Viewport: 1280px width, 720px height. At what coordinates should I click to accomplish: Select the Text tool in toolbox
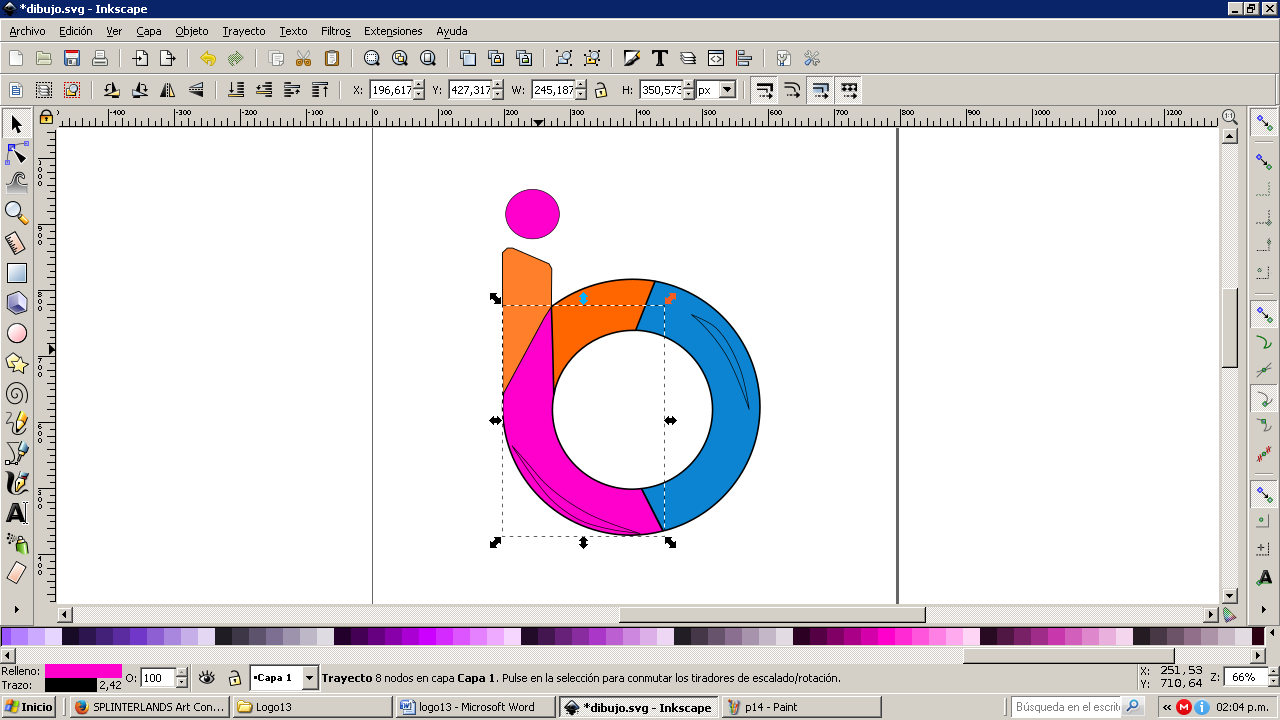[x=16, y=513]
